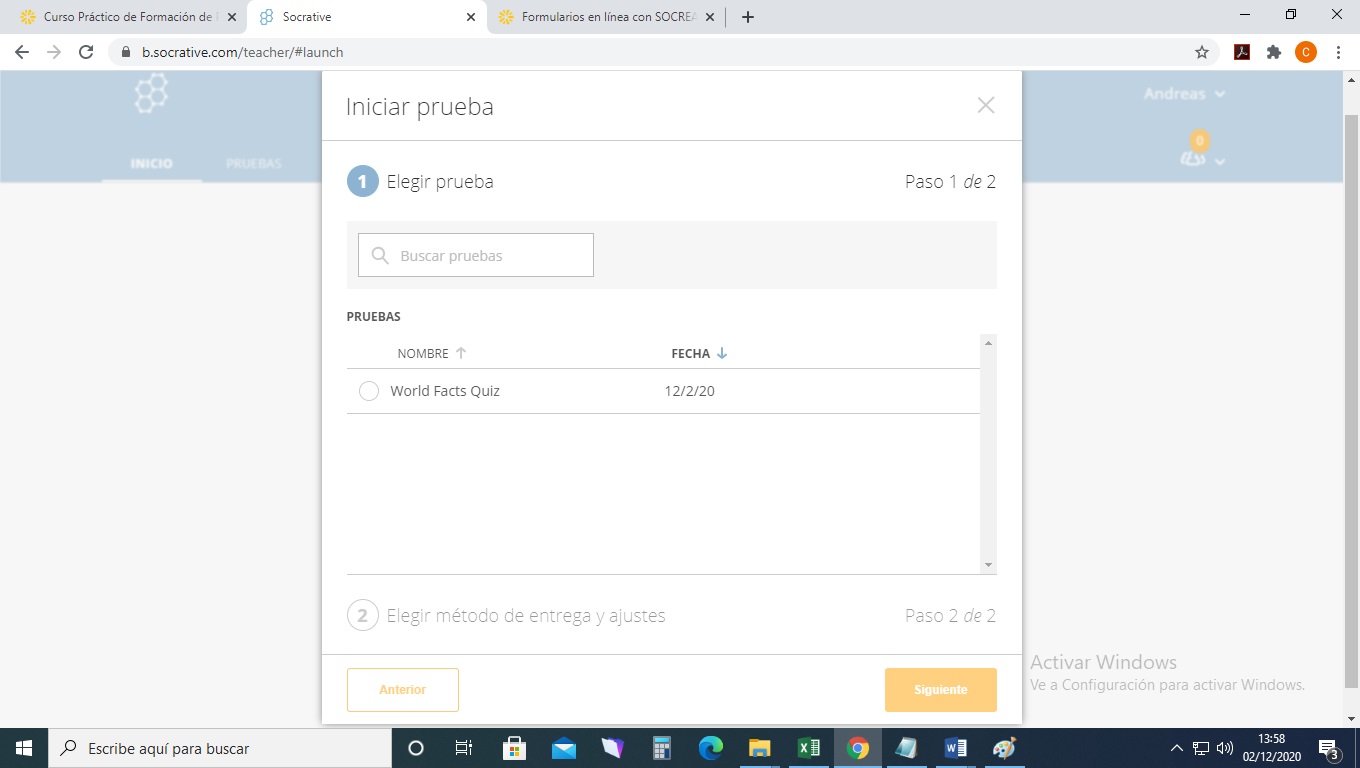Click the Adobe Acrobat extension icon
1360x768 pixels.
tap(1242, 52)
